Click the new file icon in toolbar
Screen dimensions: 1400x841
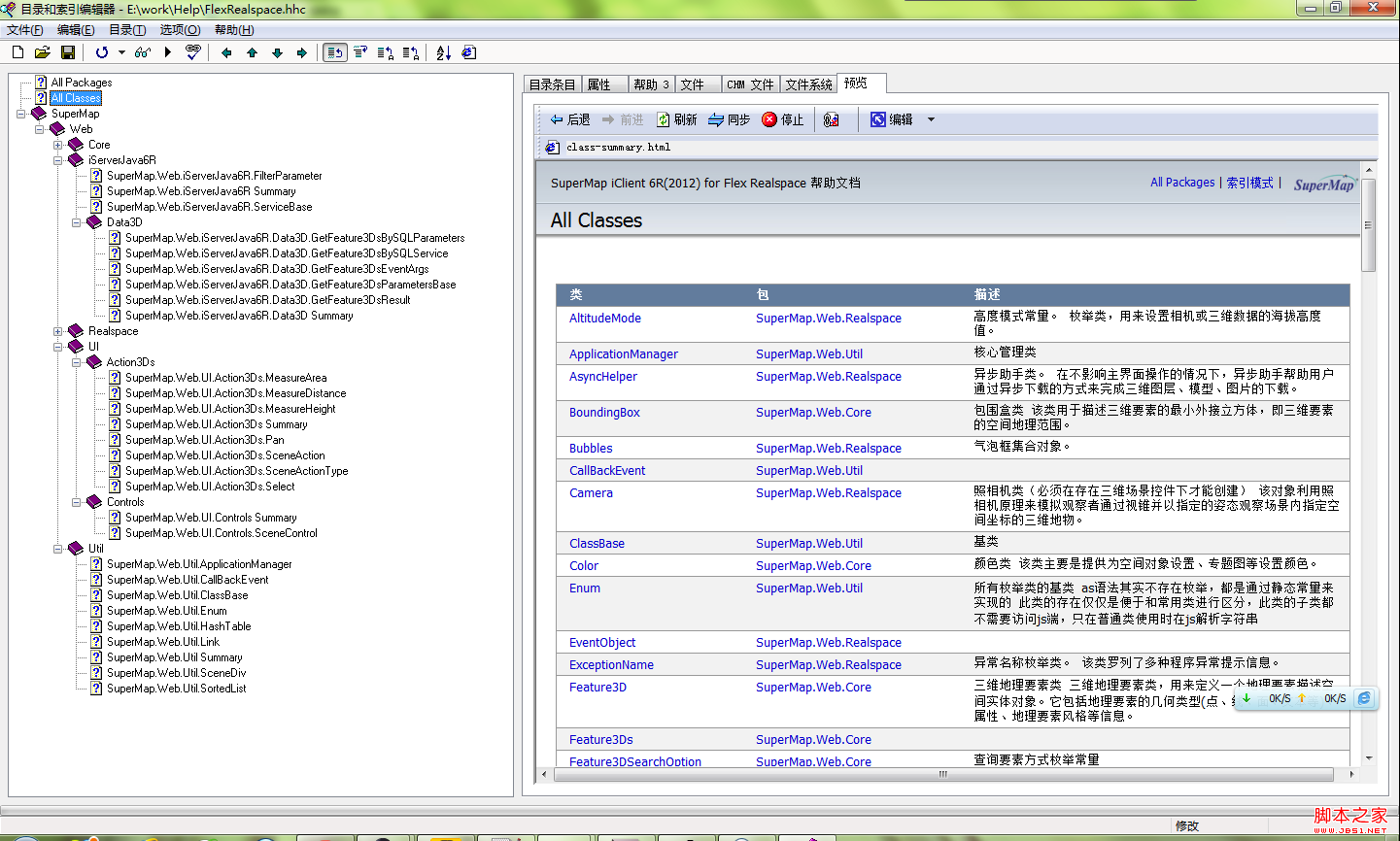coord(17,52)
